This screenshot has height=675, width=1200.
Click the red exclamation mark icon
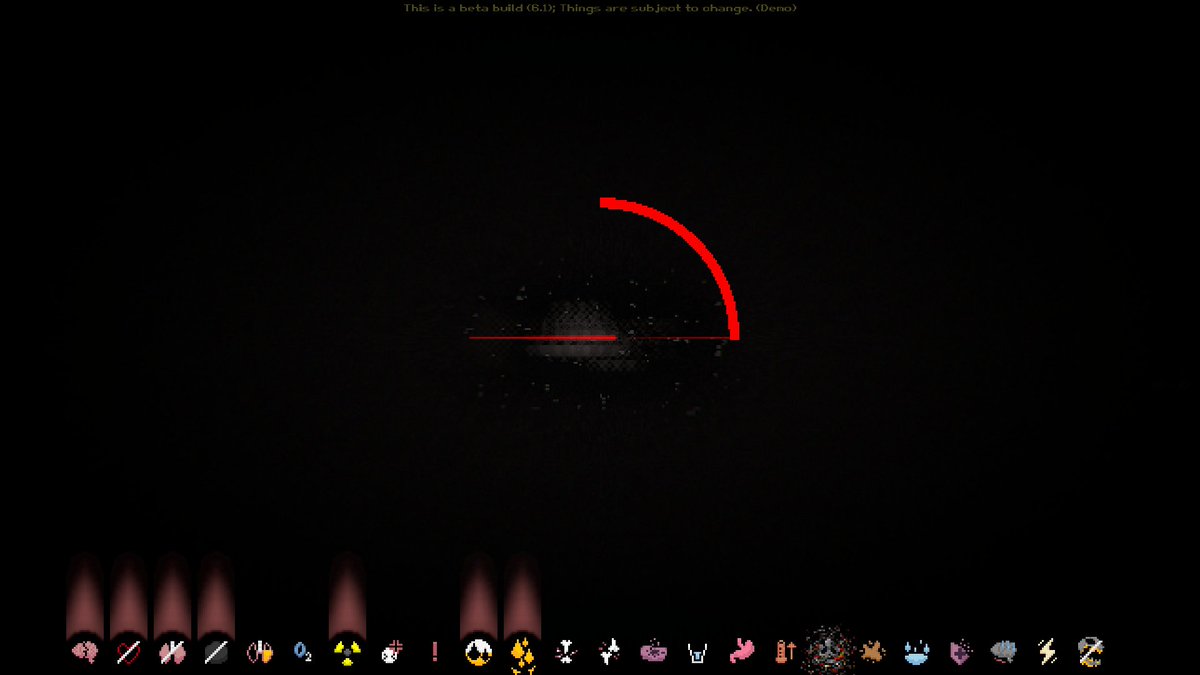click(434, 652)
